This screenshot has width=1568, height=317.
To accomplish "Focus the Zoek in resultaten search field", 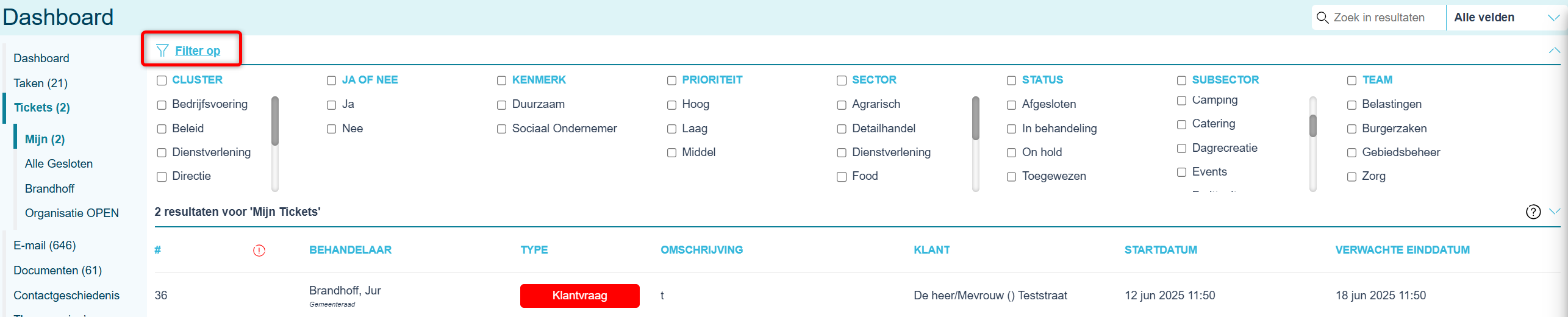I will 1379,18.
